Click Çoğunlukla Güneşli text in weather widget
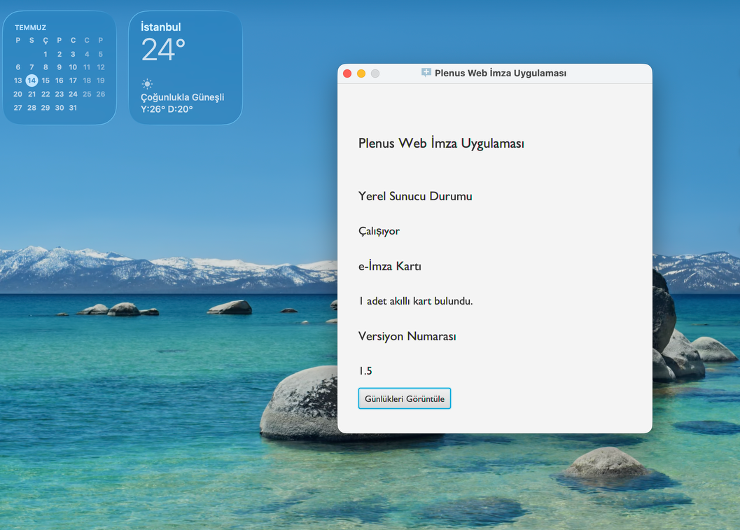The image size is (740, 530). tap(182, 97)
